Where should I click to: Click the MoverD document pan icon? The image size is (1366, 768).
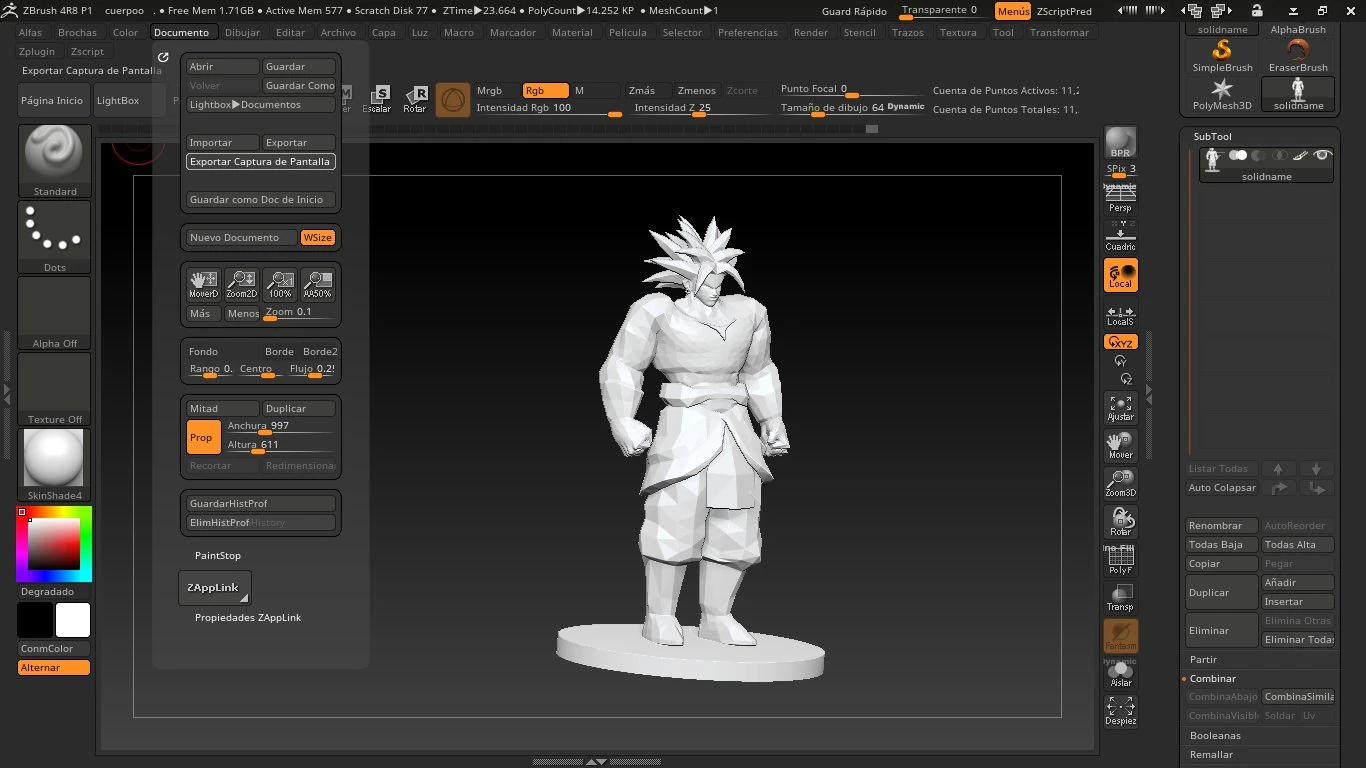pyautogui.click(x=204, y=285)
